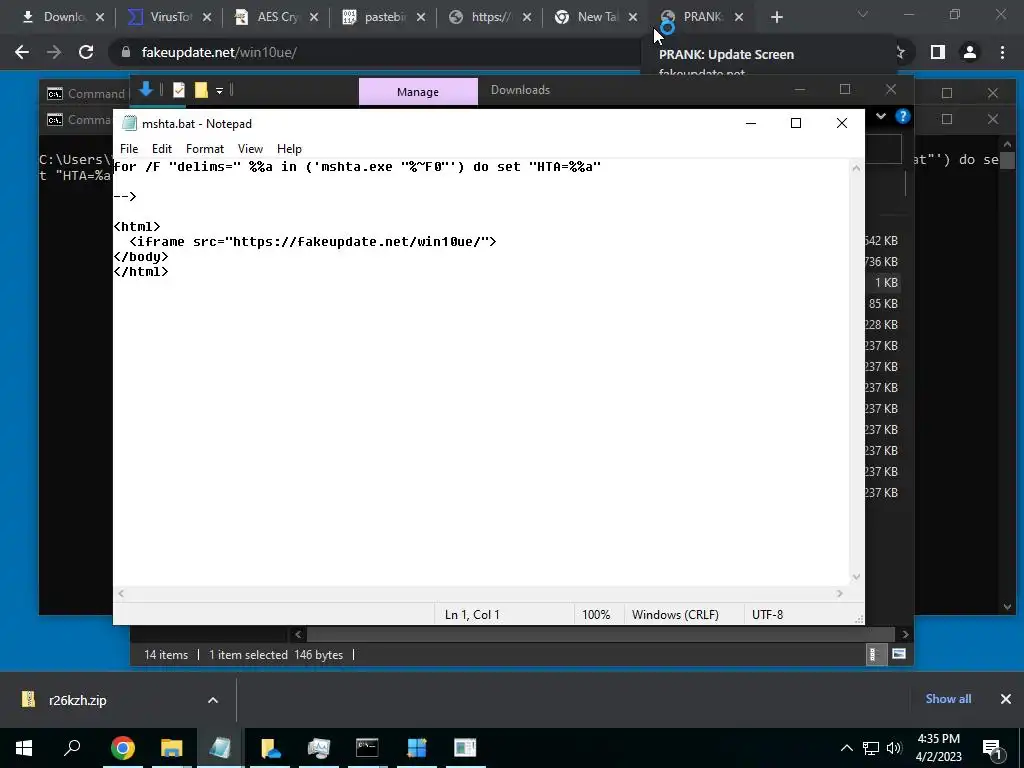
Task: Open taskbar search
Action: pos(72,748)
